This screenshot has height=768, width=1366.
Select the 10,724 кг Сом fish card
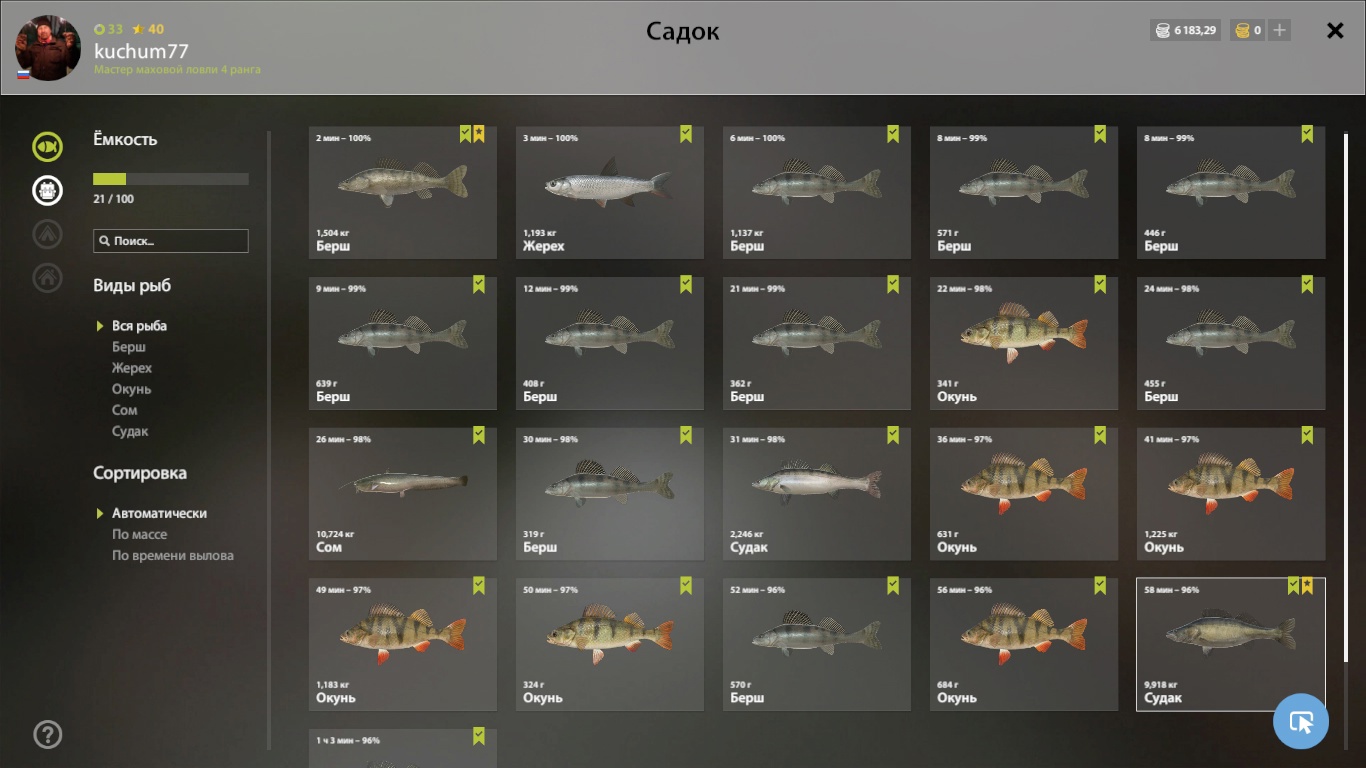tap(403, 494)
